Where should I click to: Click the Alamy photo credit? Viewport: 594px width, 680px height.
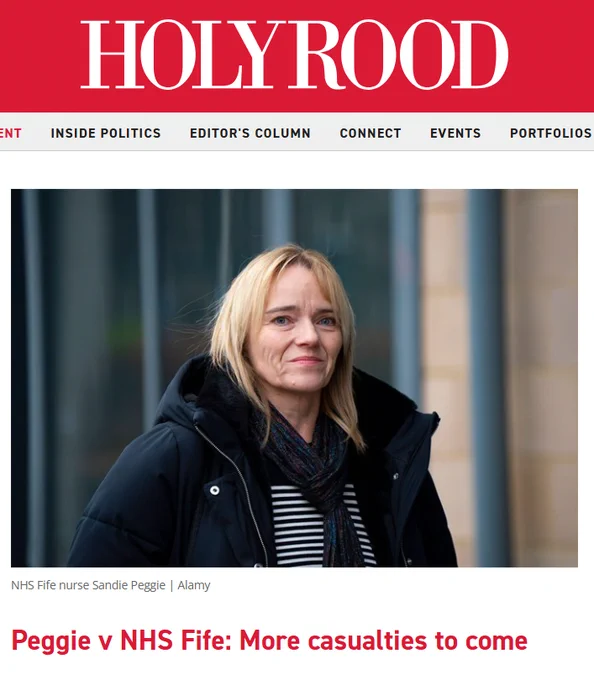(x=194, y=585)
